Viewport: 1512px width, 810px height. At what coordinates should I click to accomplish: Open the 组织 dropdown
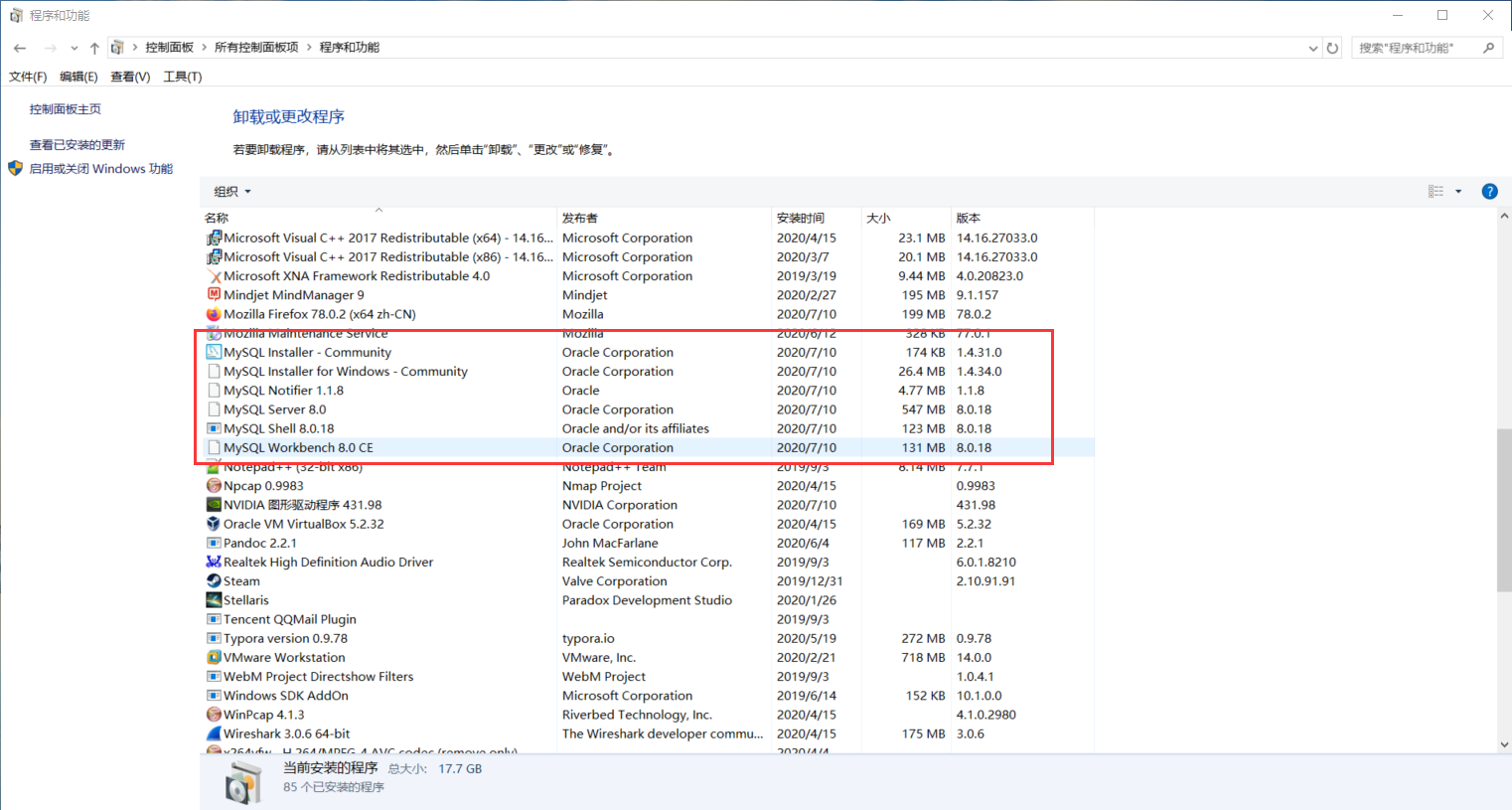pos(232,192)
